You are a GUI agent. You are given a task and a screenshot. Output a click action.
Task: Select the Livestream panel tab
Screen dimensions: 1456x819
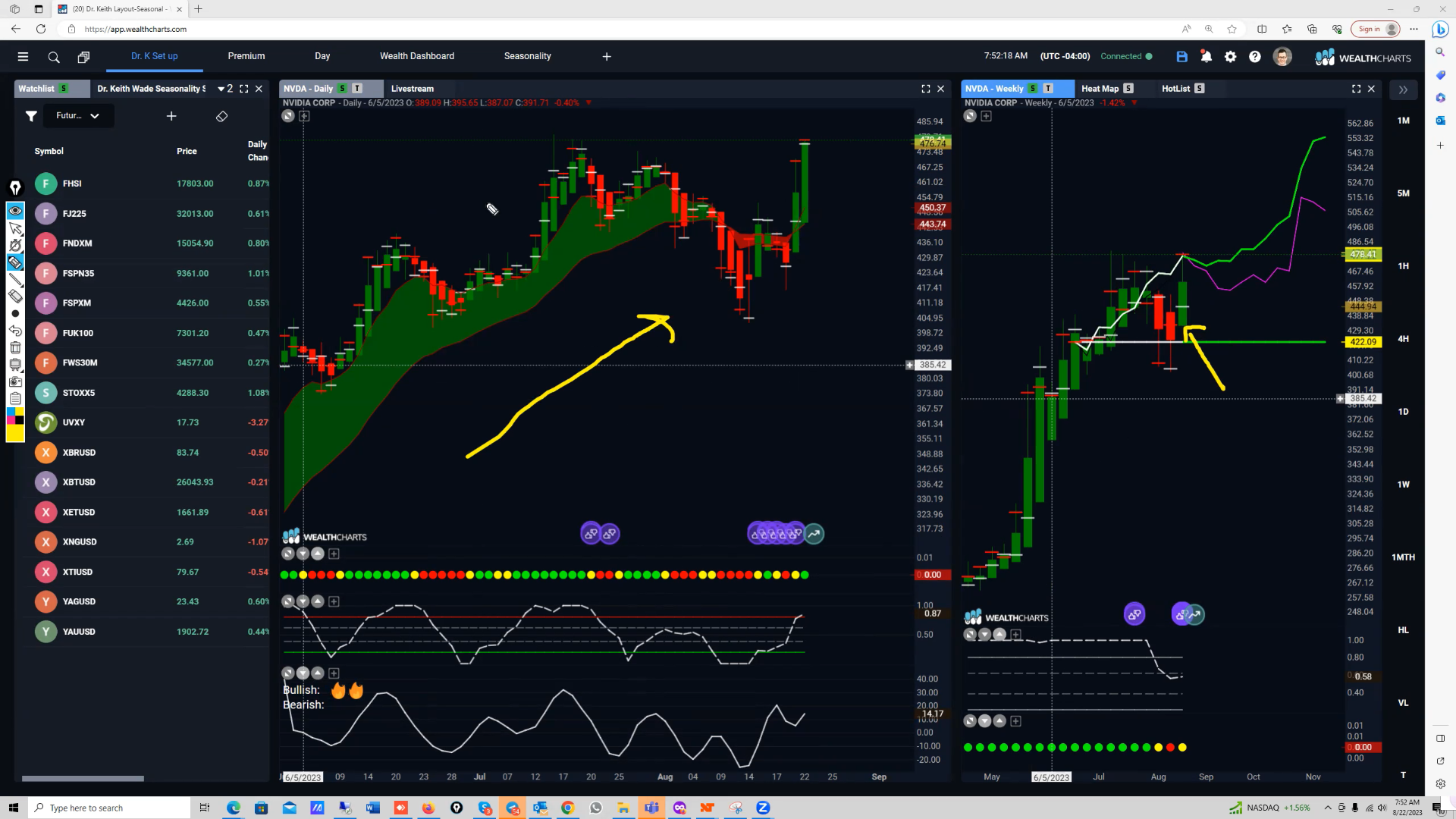tap(413, 89)
